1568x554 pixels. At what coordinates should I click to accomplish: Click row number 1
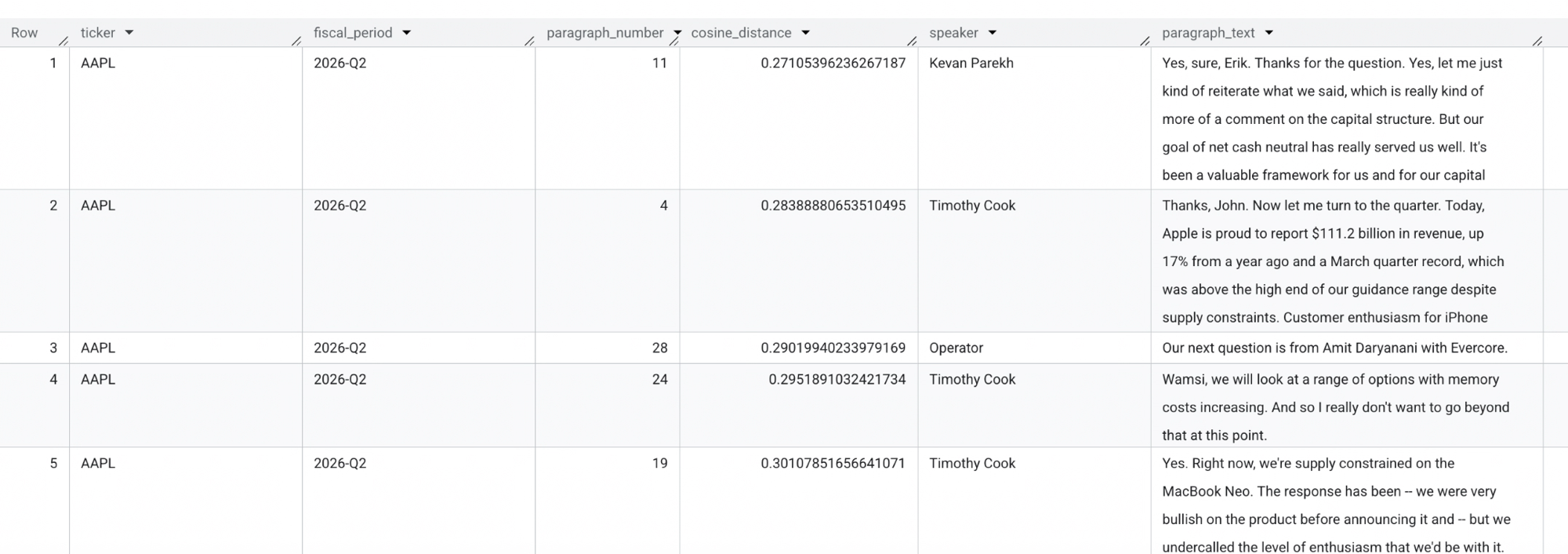click(53, 63)
